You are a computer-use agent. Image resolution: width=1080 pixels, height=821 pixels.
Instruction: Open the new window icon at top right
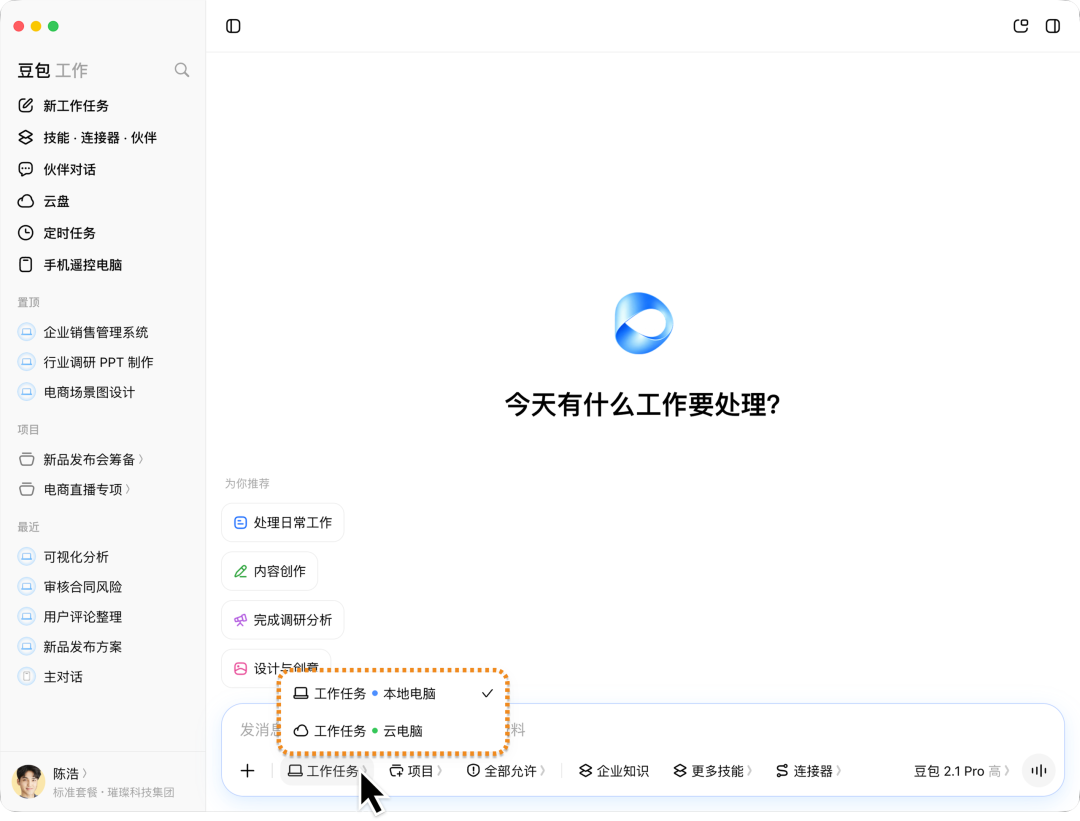point(1021,26)
